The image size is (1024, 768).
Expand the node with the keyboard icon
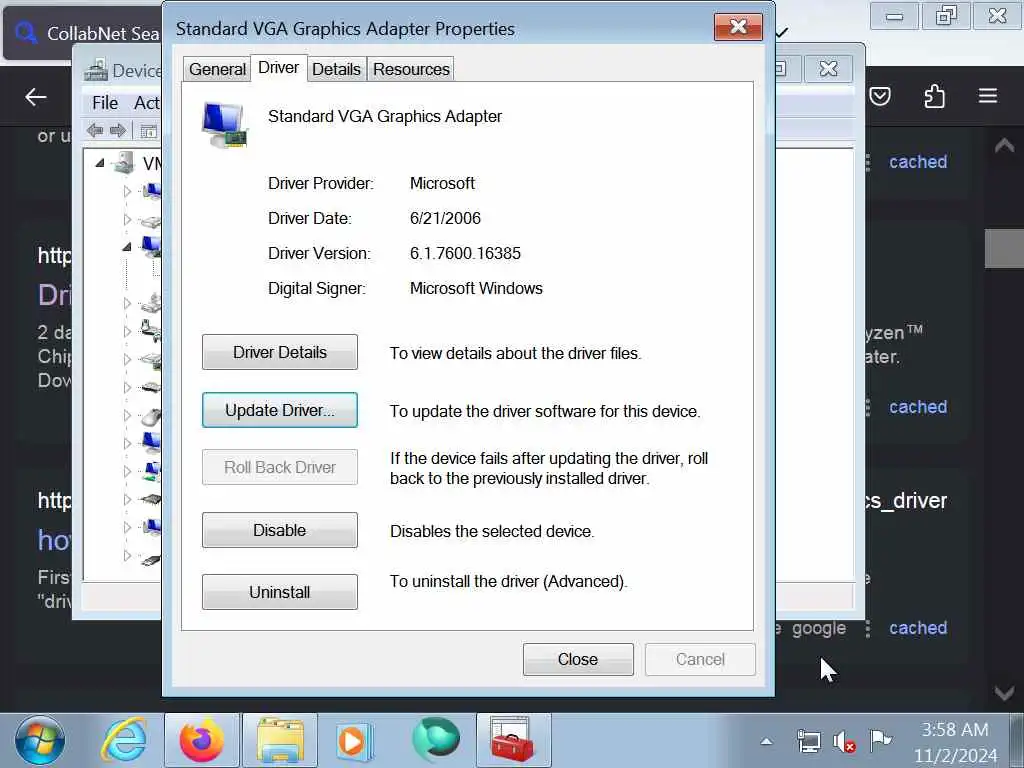(x=127, y=387)
